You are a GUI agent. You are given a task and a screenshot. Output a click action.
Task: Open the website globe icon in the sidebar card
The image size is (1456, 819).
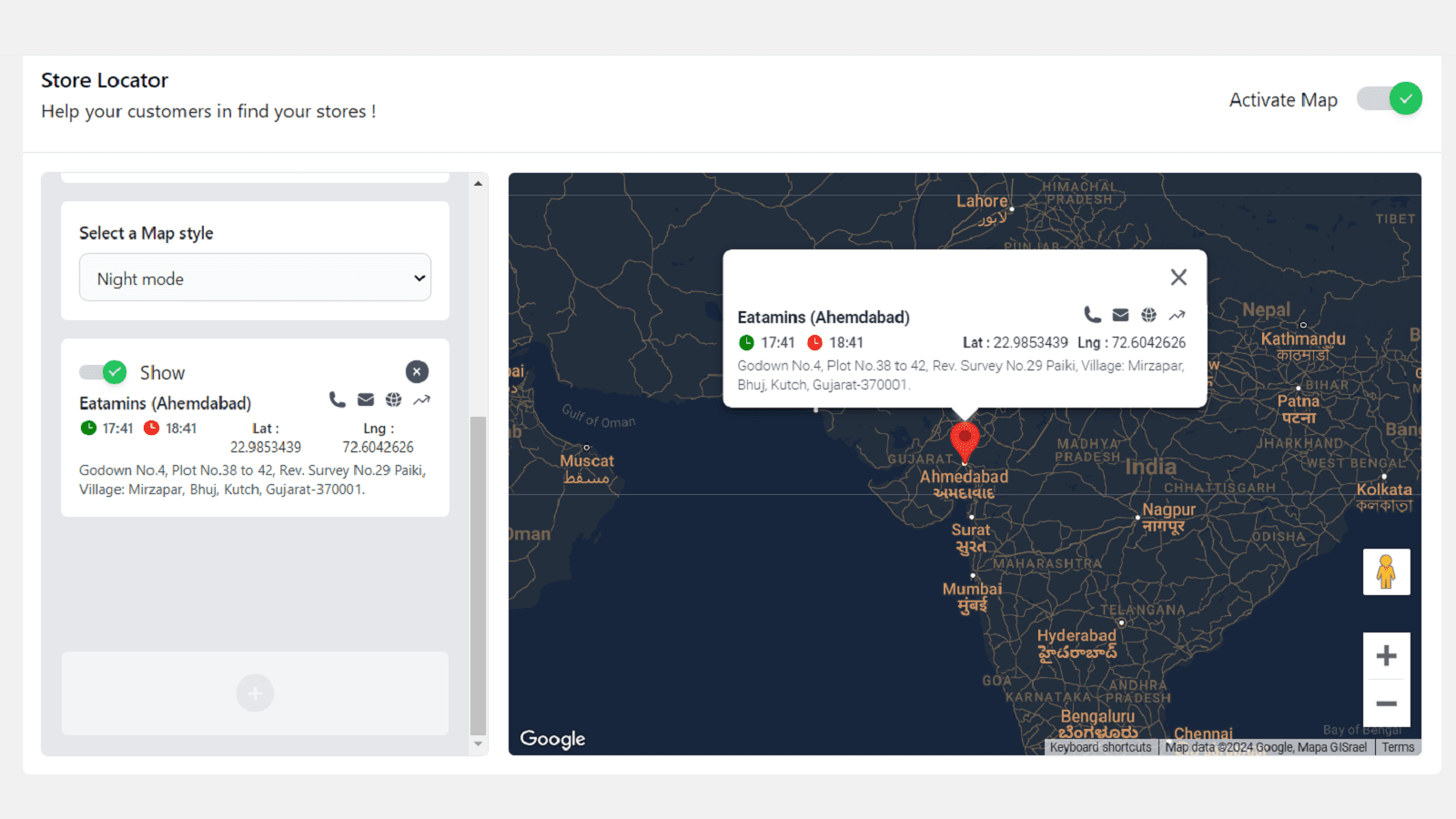click(393, 399)
